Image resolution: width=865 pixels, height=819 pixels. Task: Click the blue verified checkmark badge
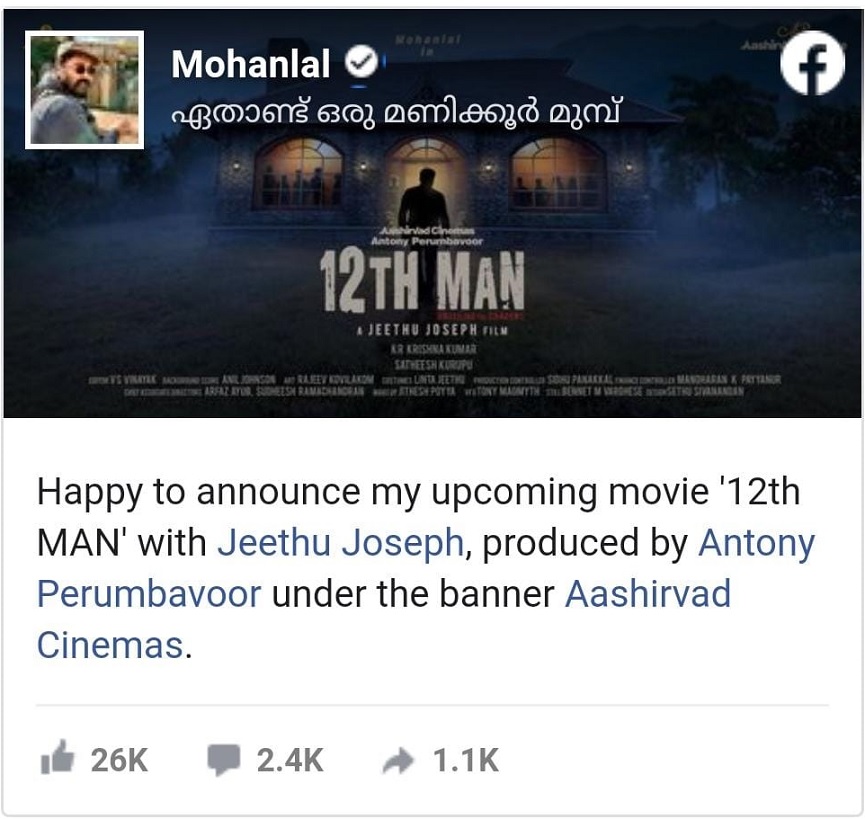pyautogui.click(x=361, y=62)
